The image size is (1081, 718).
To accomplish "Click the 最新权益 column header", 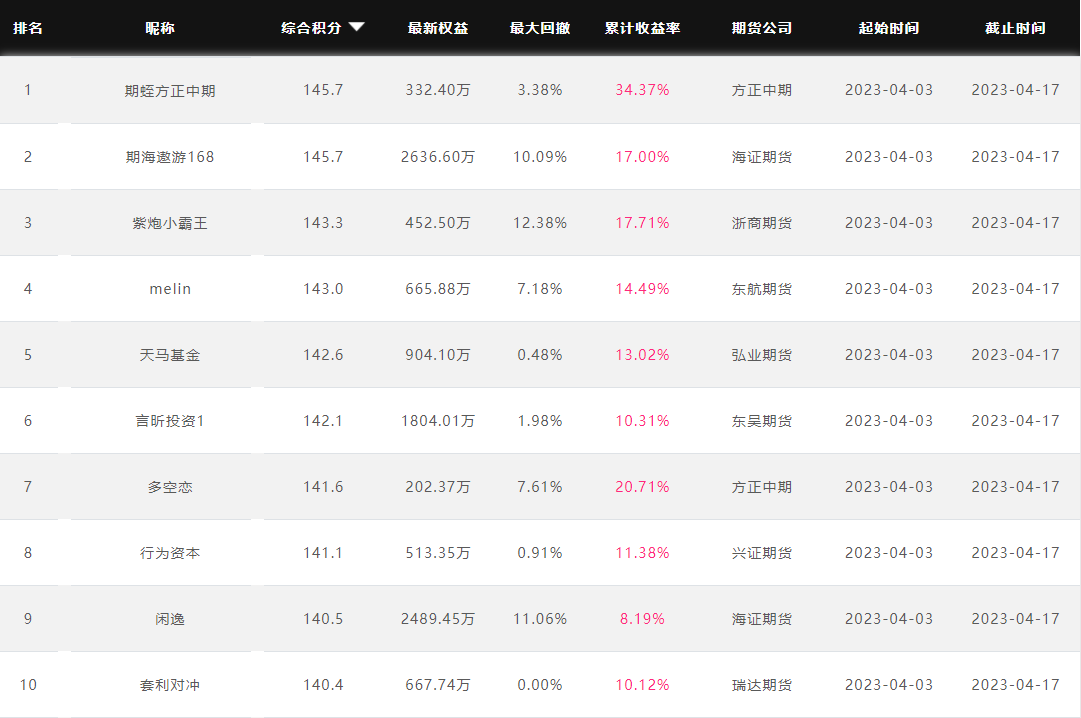I will [438, 28].
